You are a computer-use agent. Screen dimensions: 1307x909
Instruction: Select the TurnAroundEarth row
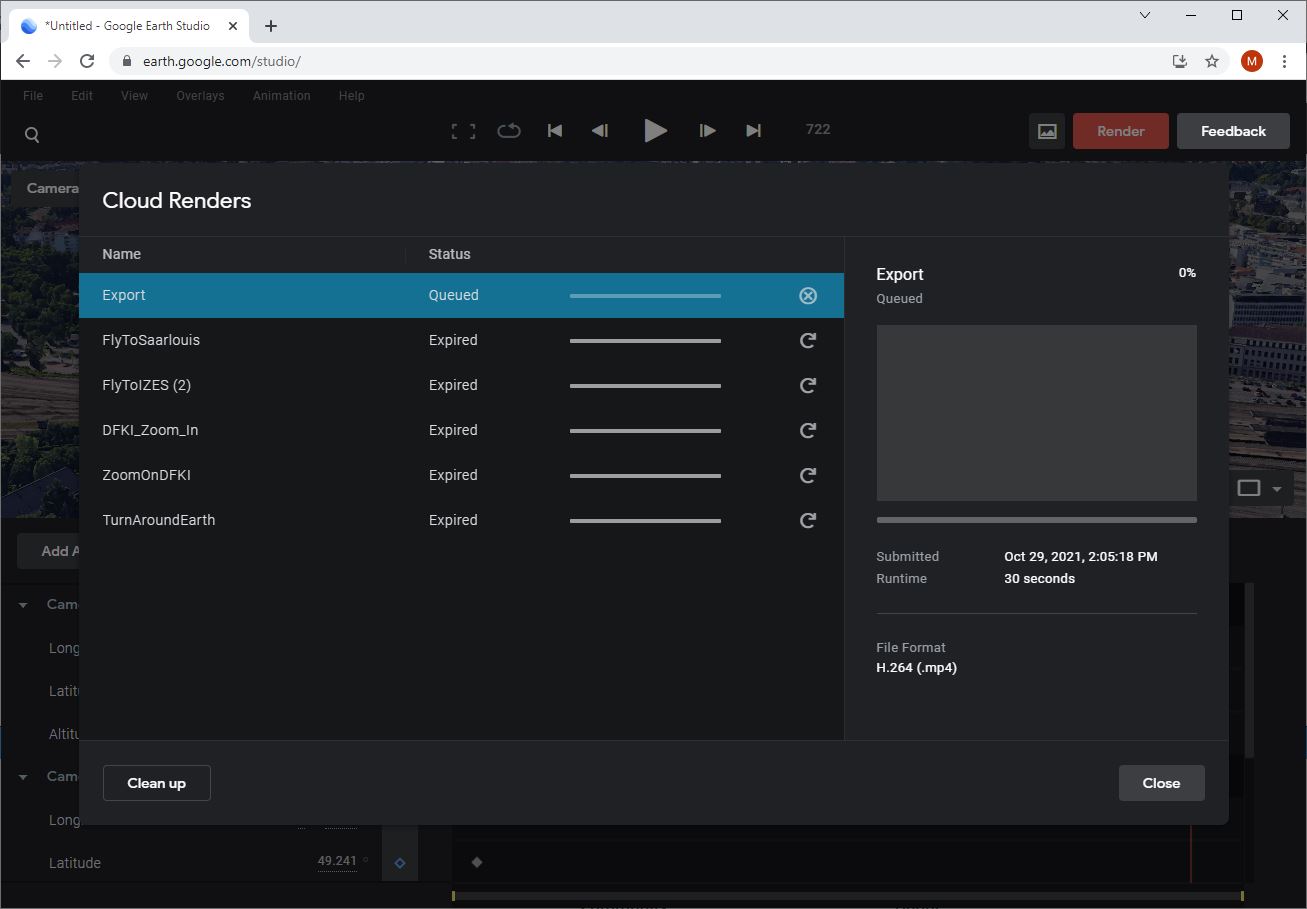(x=461, y=520)
